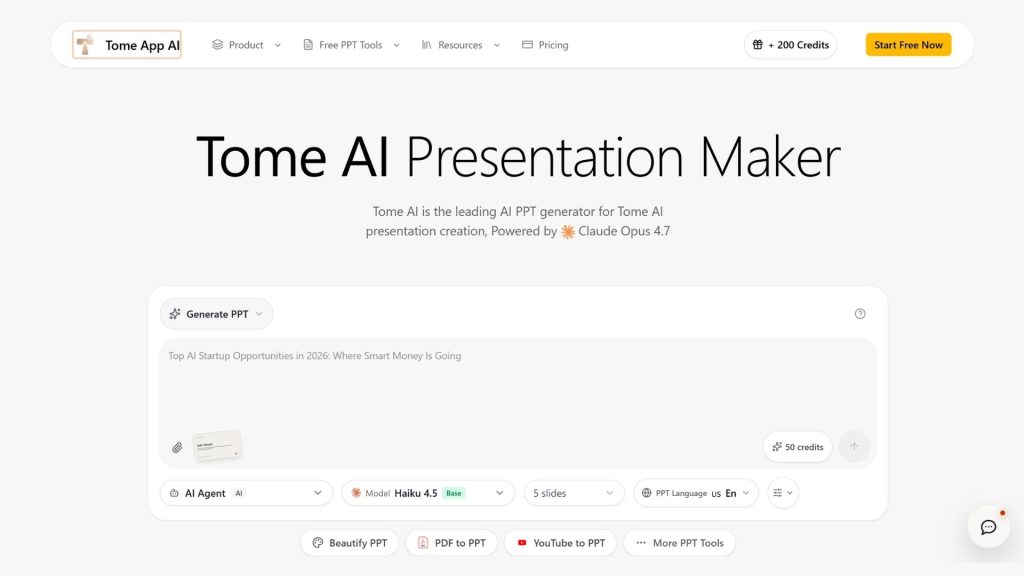
Task: Select the attached slide template thumbnail
Action: pos(217,446)
